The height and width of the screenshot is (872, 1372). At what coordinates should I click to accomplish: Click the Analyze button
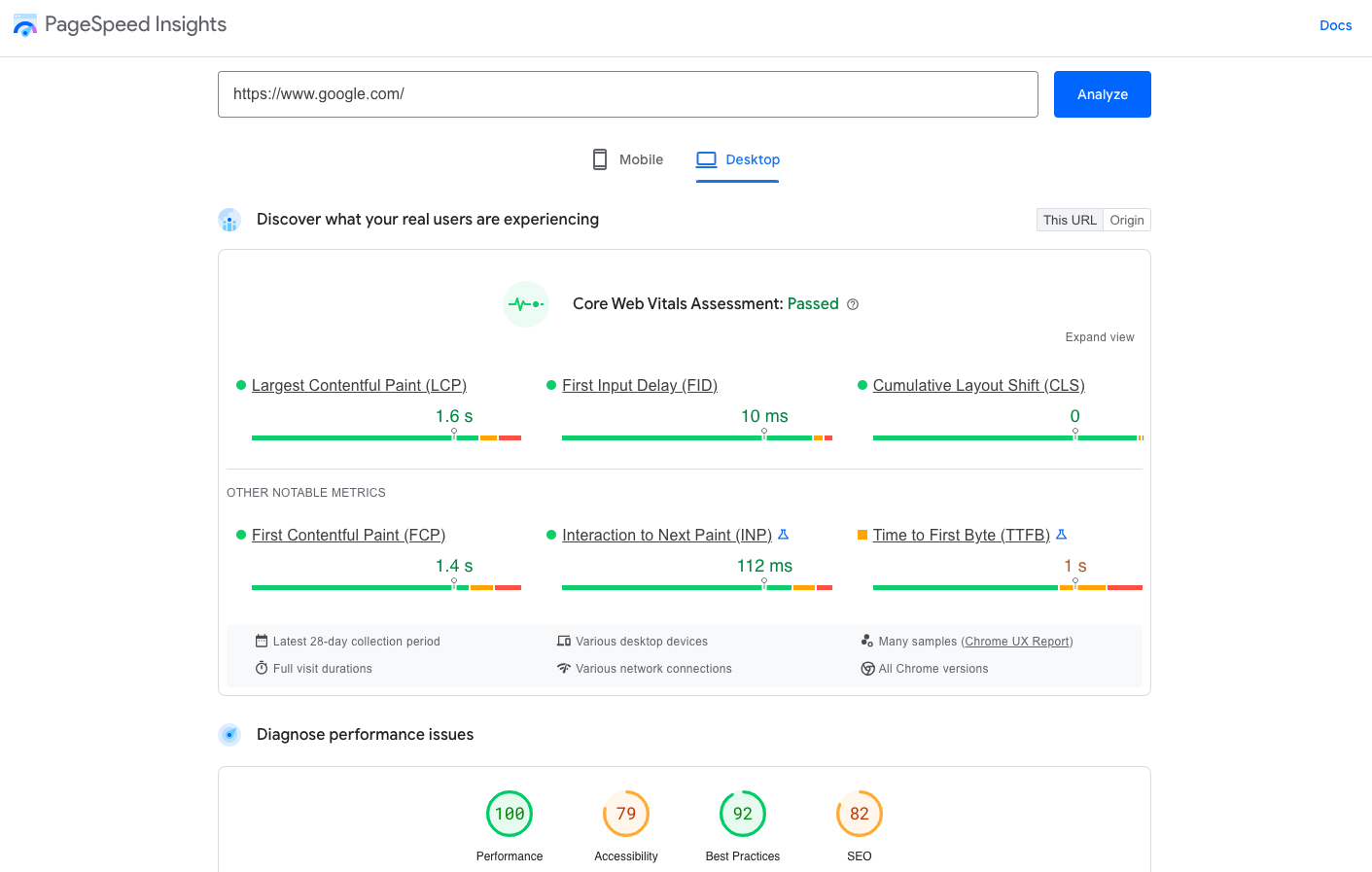1103,94
